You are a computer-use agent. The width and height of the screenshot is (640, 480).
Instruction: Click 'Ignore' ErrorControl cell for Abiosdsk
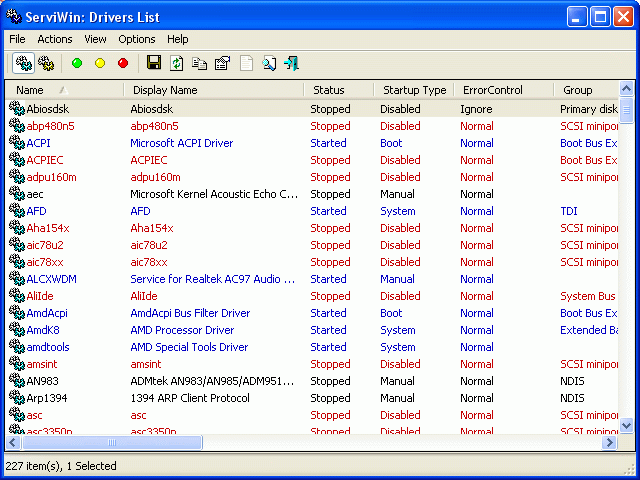[476, 109]
